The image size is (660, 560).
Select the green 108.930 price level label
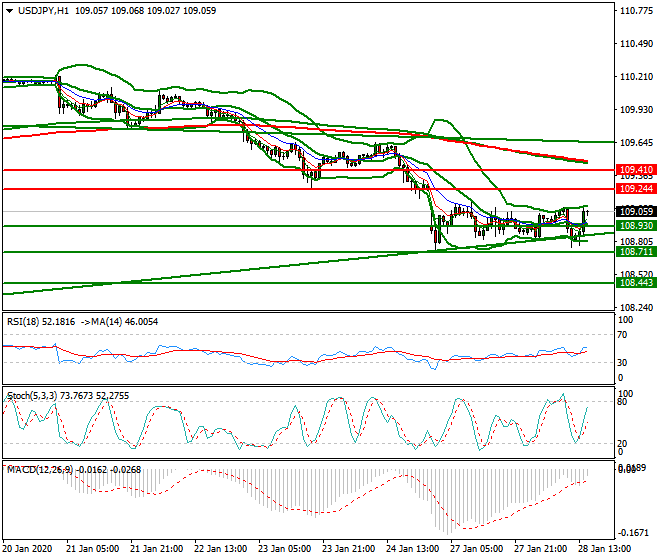click(636, 226)
